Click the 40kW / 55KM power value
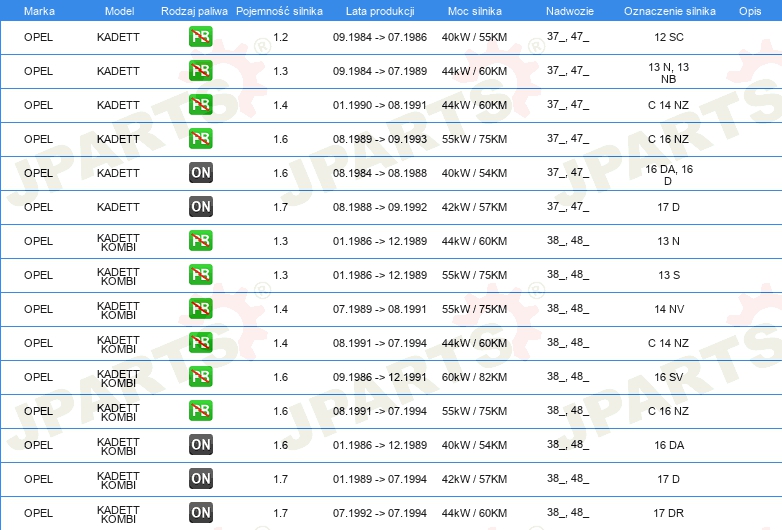This screenshot has width=782, height=530. click(x=474, y=37)
